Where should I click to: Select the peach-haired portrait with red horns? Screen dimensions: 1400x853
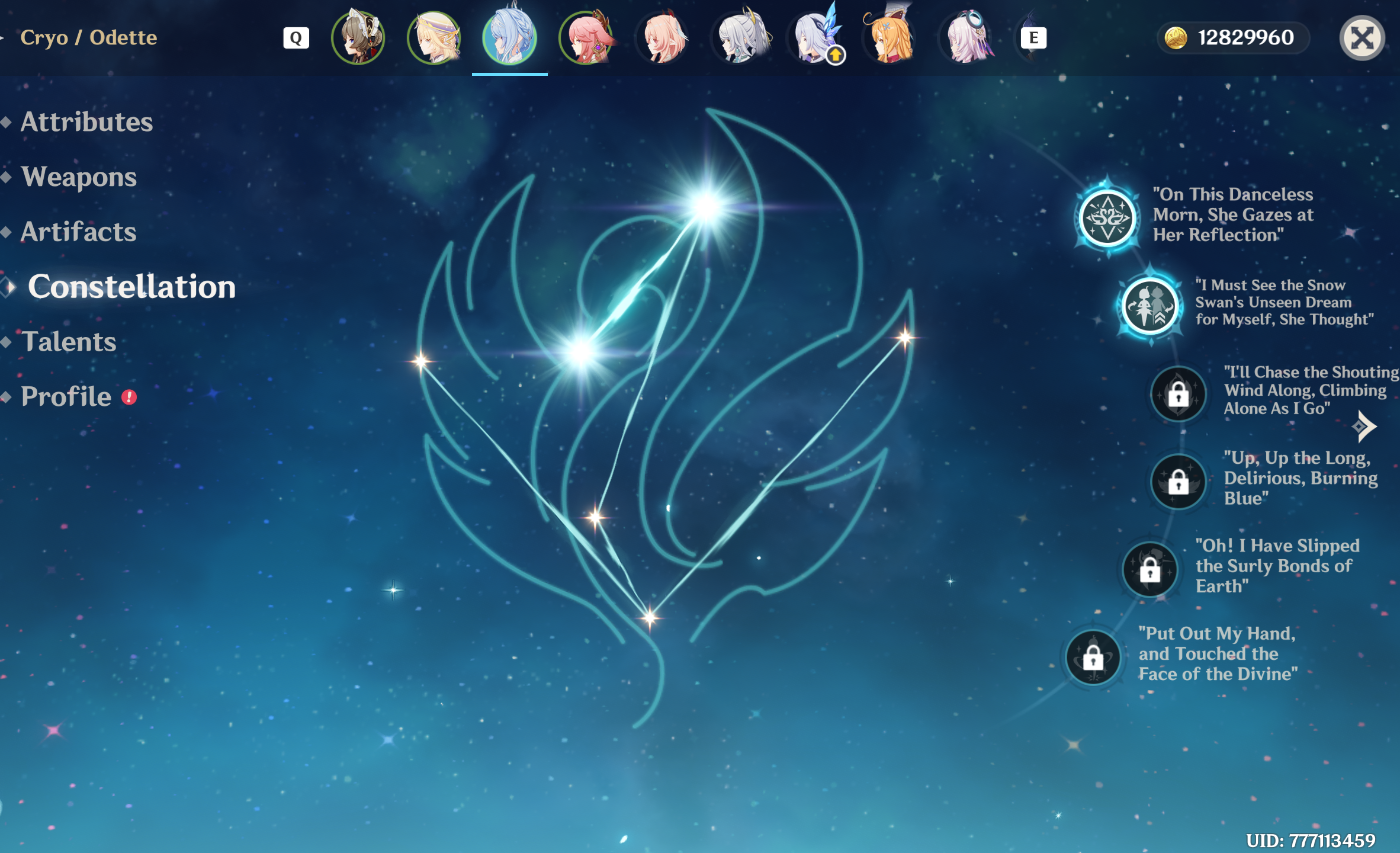662,38
